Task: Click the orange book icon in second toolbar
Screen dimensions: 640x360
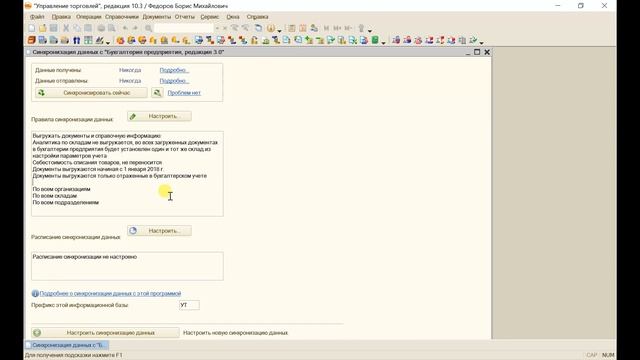Action: 32,40
